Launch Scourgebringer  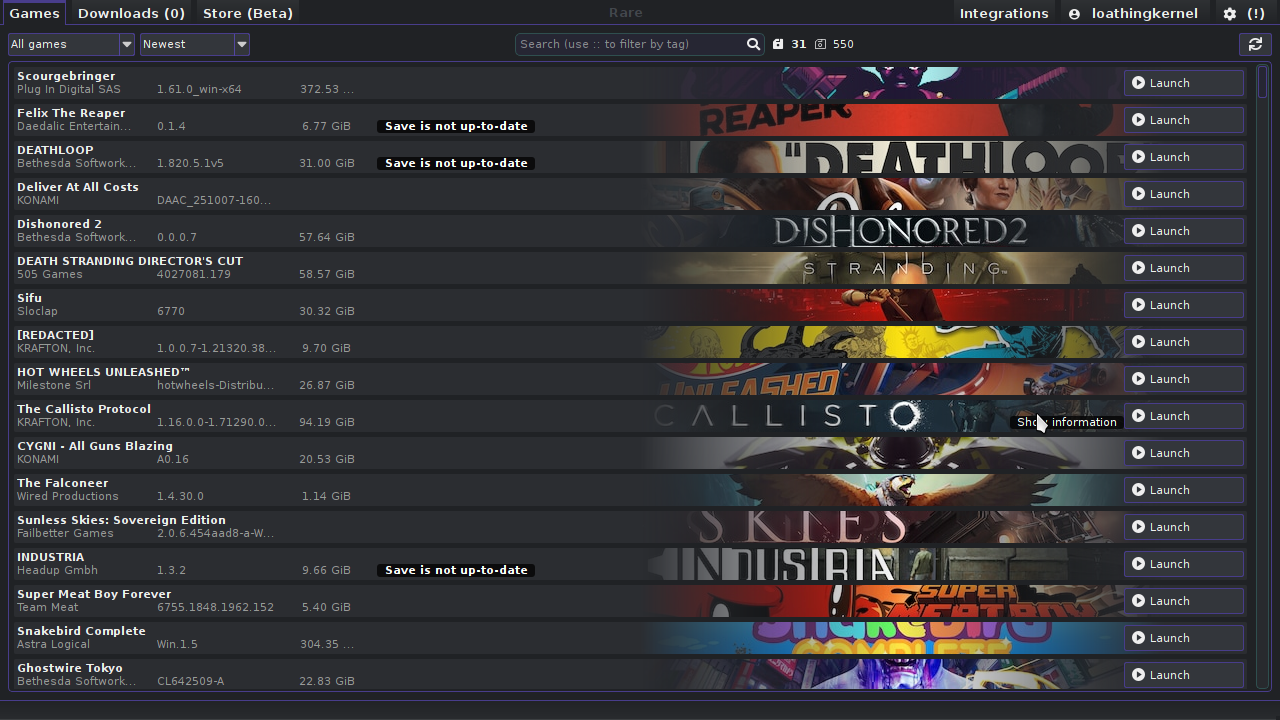pos(1184,83)
